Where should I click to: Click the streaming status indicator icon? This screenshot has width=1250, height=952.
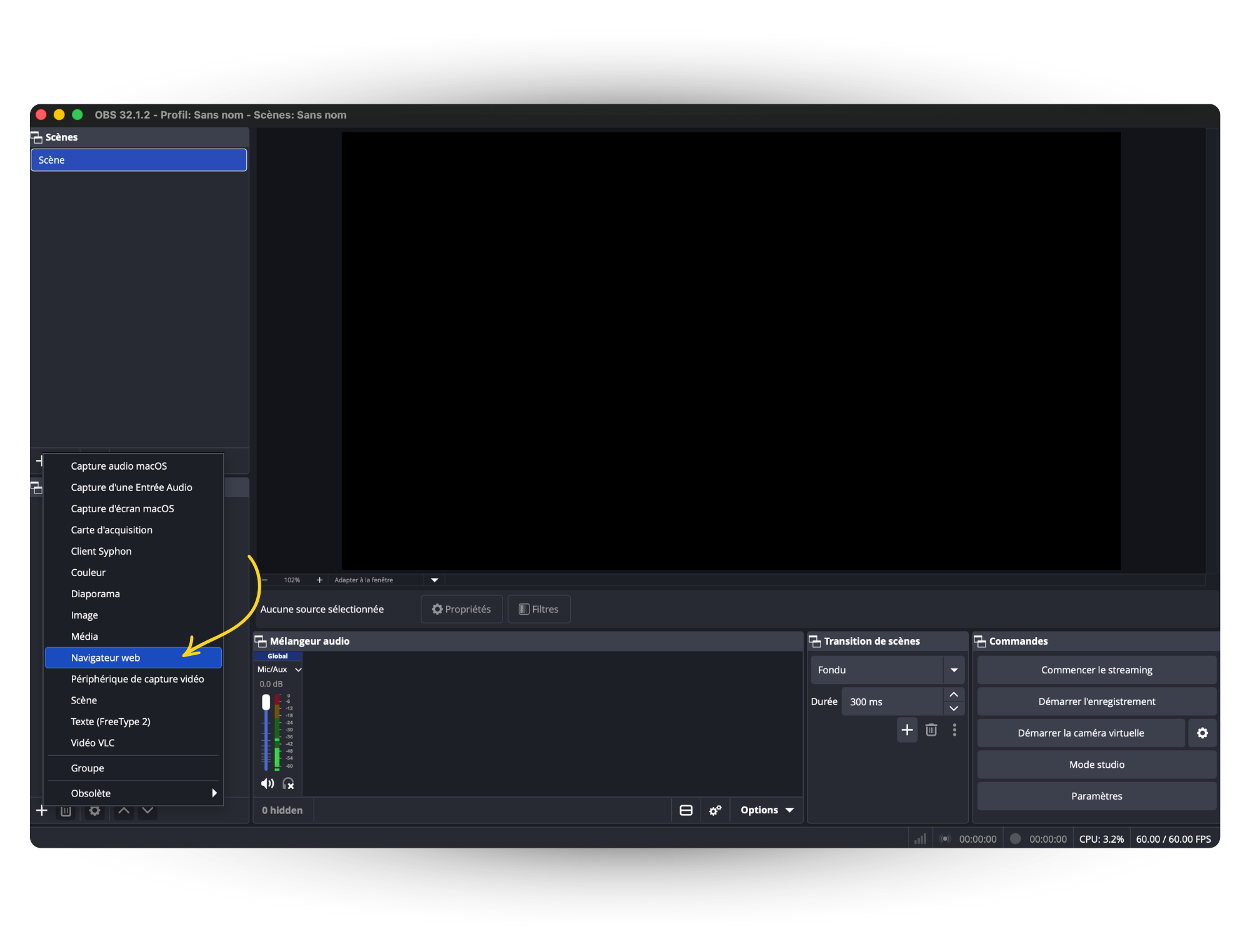click(x=945, y=839)
